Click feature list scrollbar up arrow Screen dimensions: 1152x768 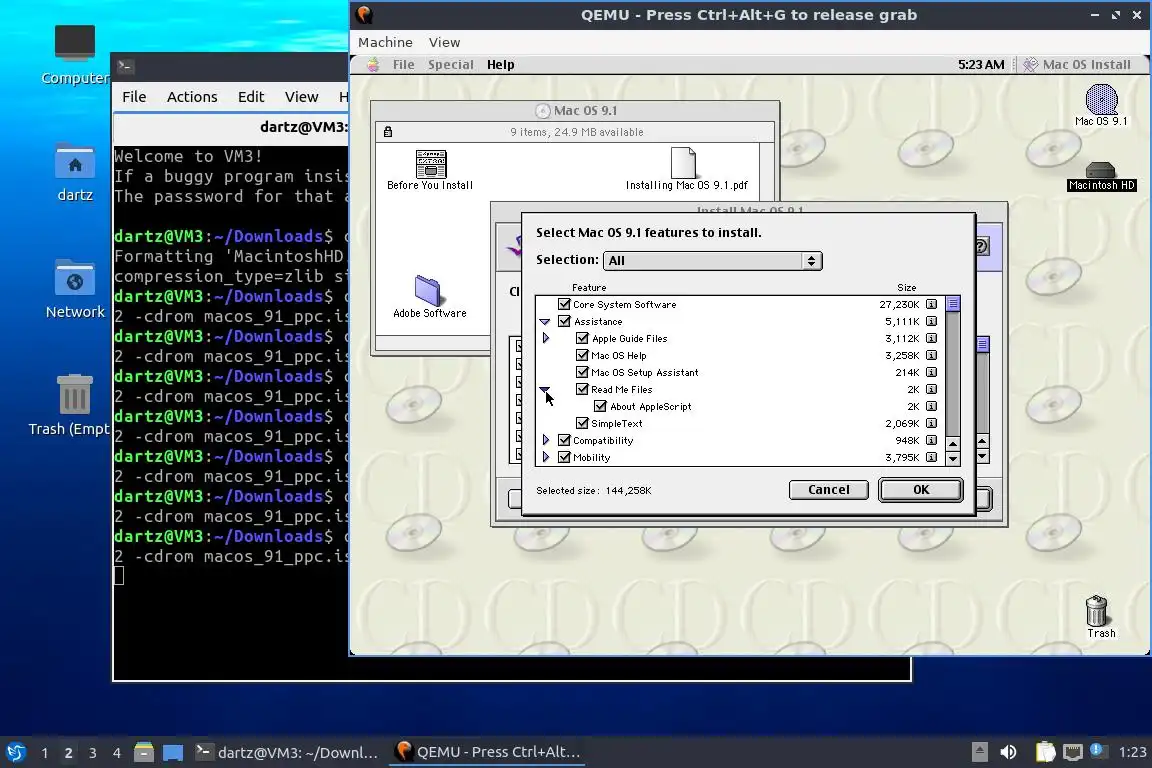953,444
